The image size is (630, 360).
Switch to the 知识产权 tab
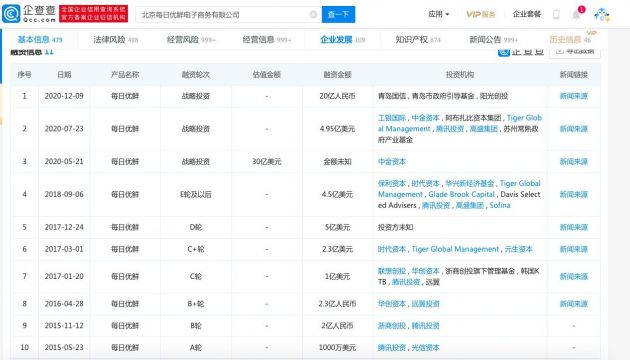pos(418,39)
